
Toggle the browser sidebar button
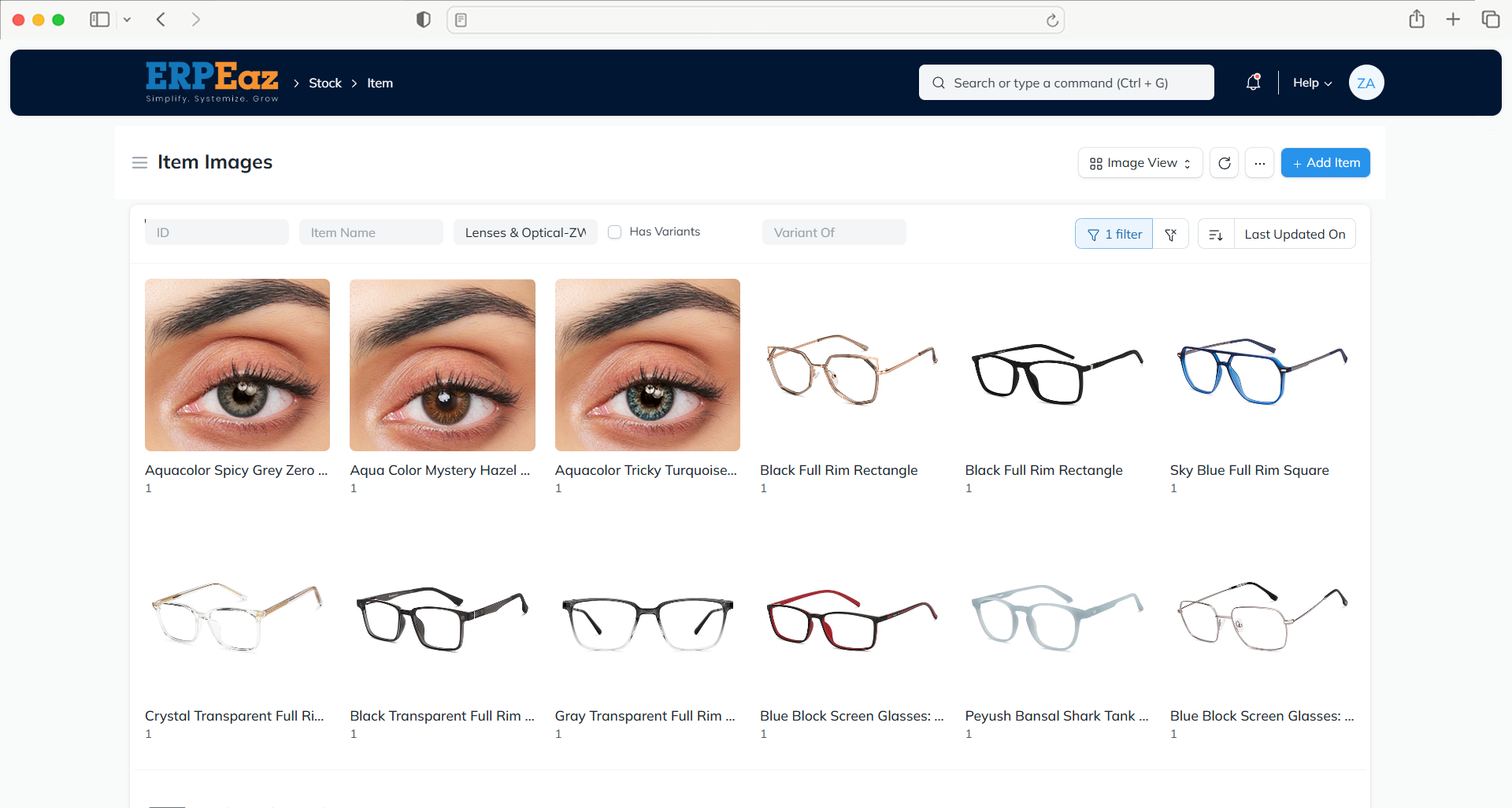coord(99,19)
